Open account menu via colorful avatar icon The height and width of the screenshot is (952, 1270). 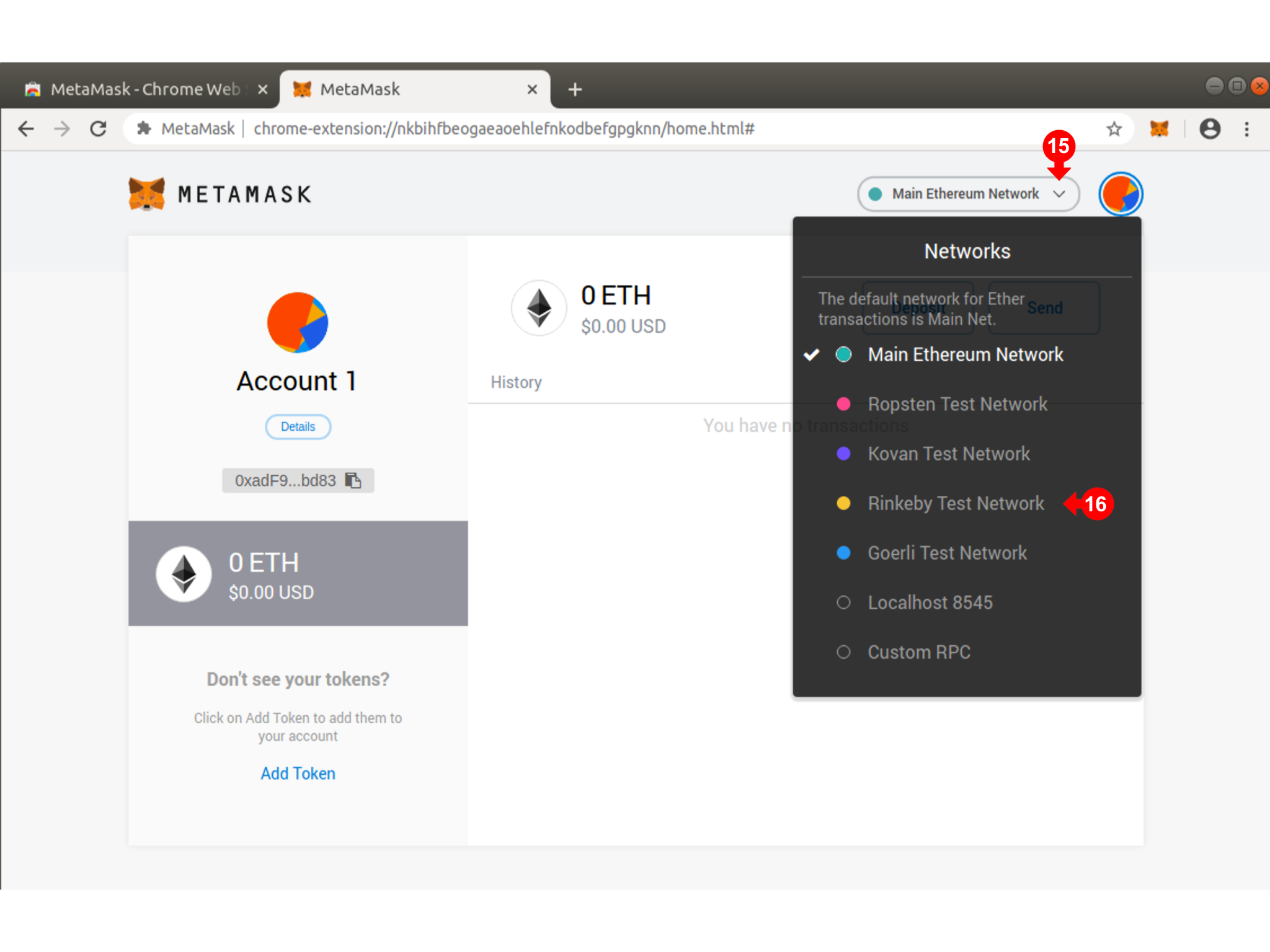pyautogui.click(x=1121, y=194)
